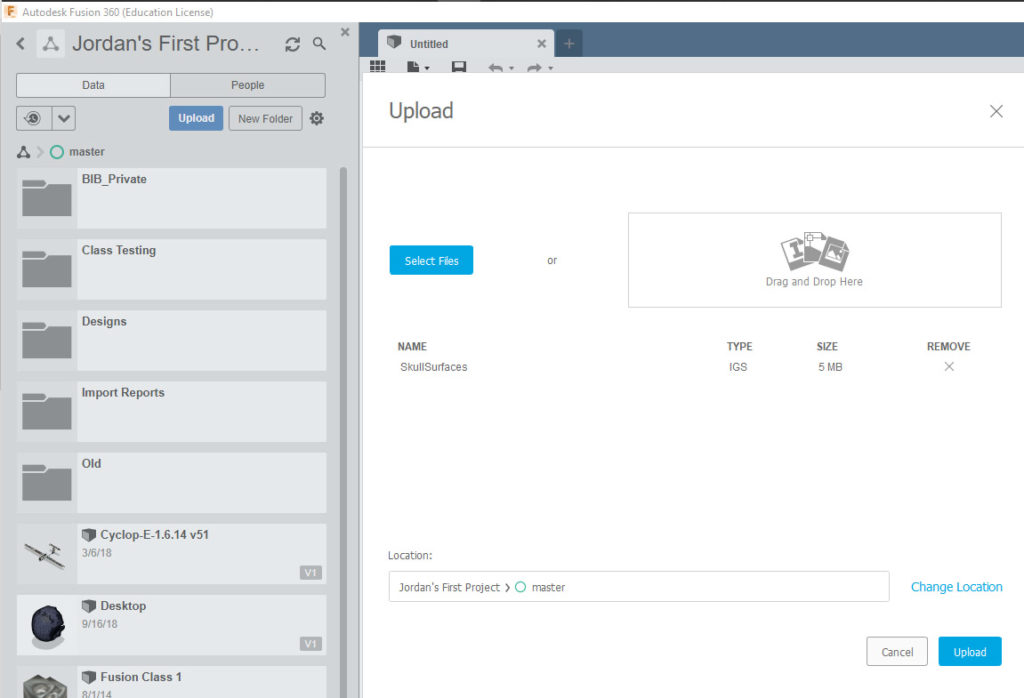Select the Data tab

(x=93, y=85)
